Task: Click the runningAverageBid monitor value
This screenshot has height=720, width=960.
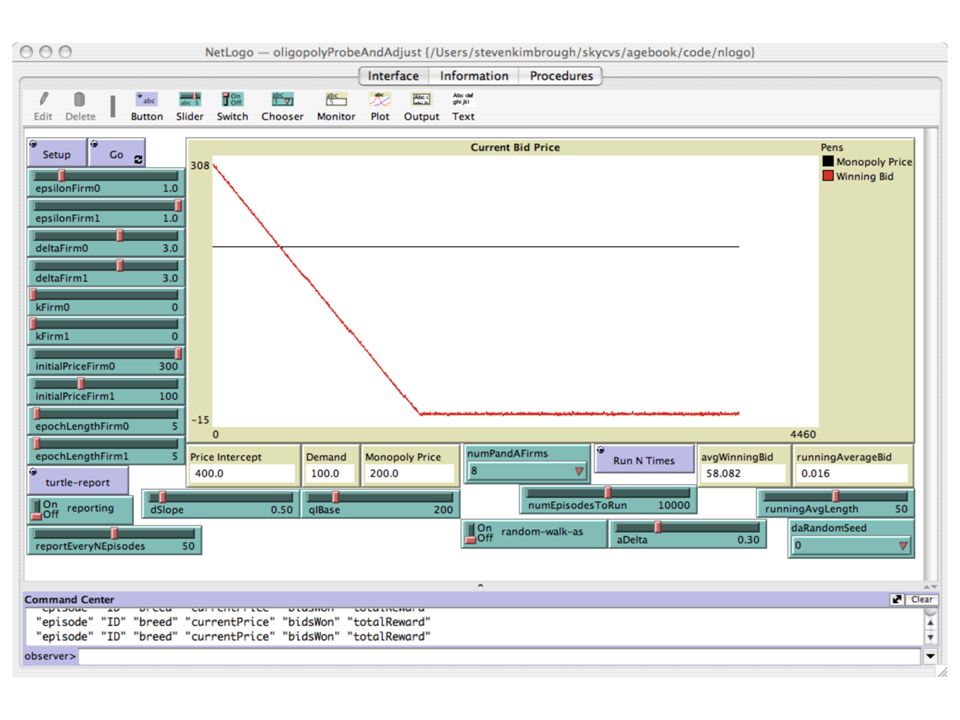Action: (x=852, y=473)
